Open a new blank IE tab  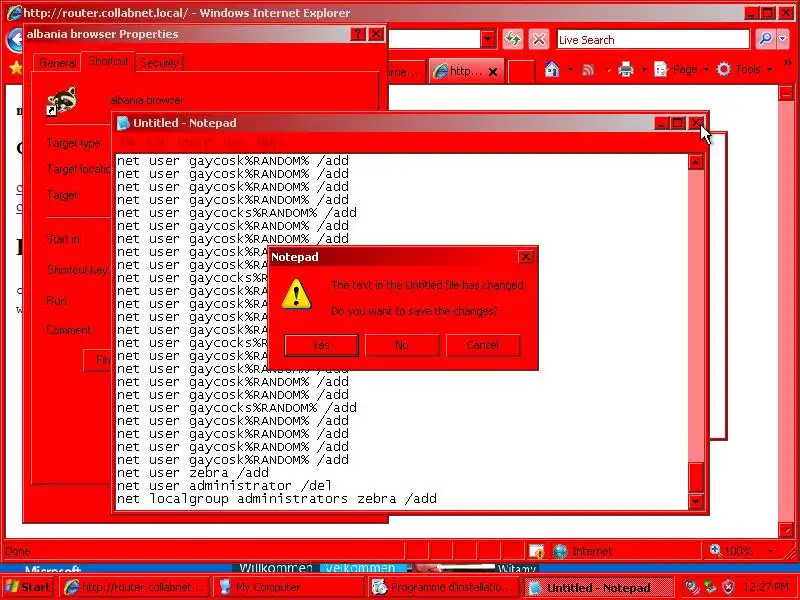(x=521, y=71)
